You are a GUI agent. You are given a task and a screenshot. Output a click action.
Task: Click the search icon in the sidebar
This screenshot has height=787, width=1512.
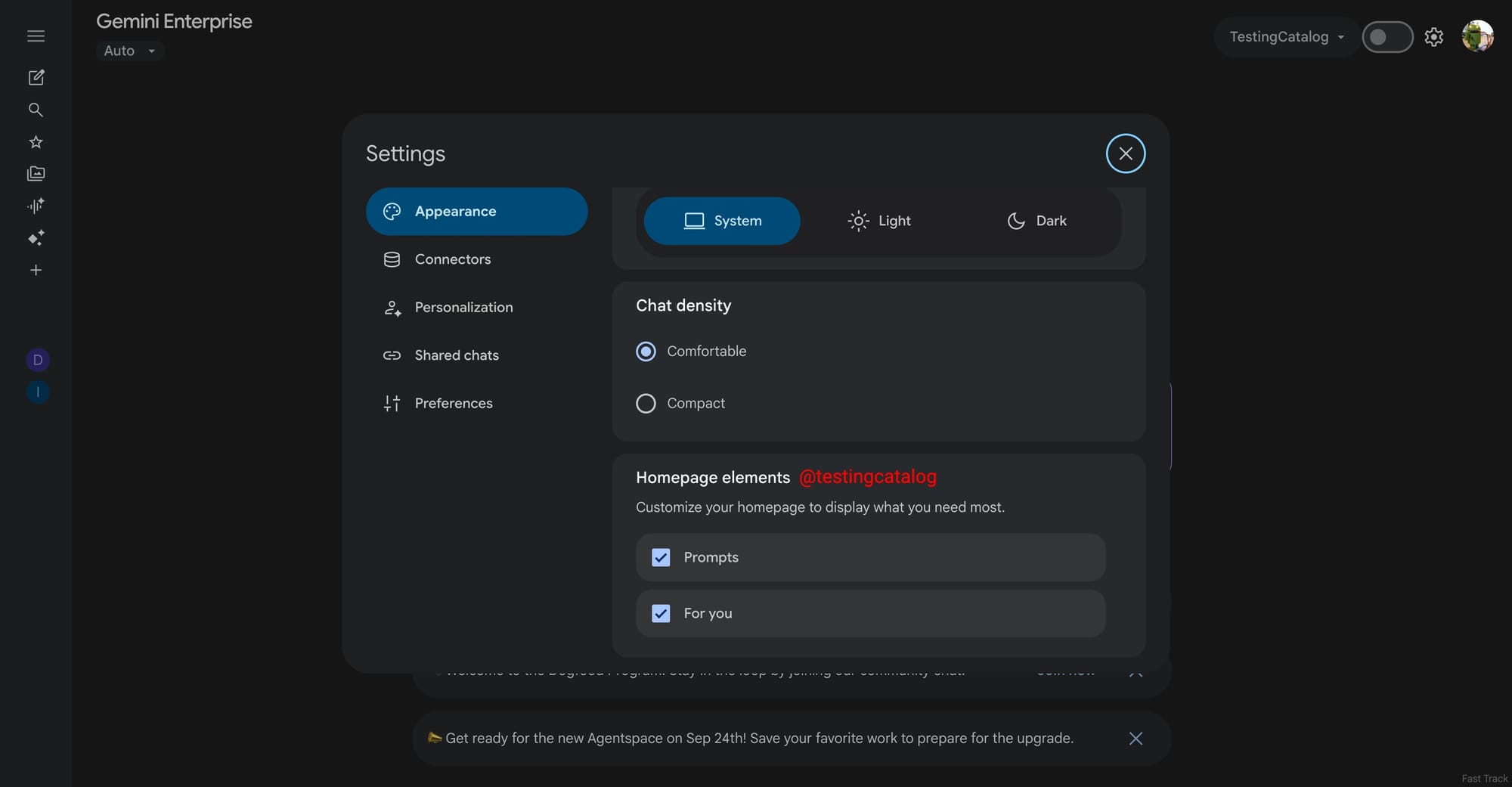(x=36, y=110)
